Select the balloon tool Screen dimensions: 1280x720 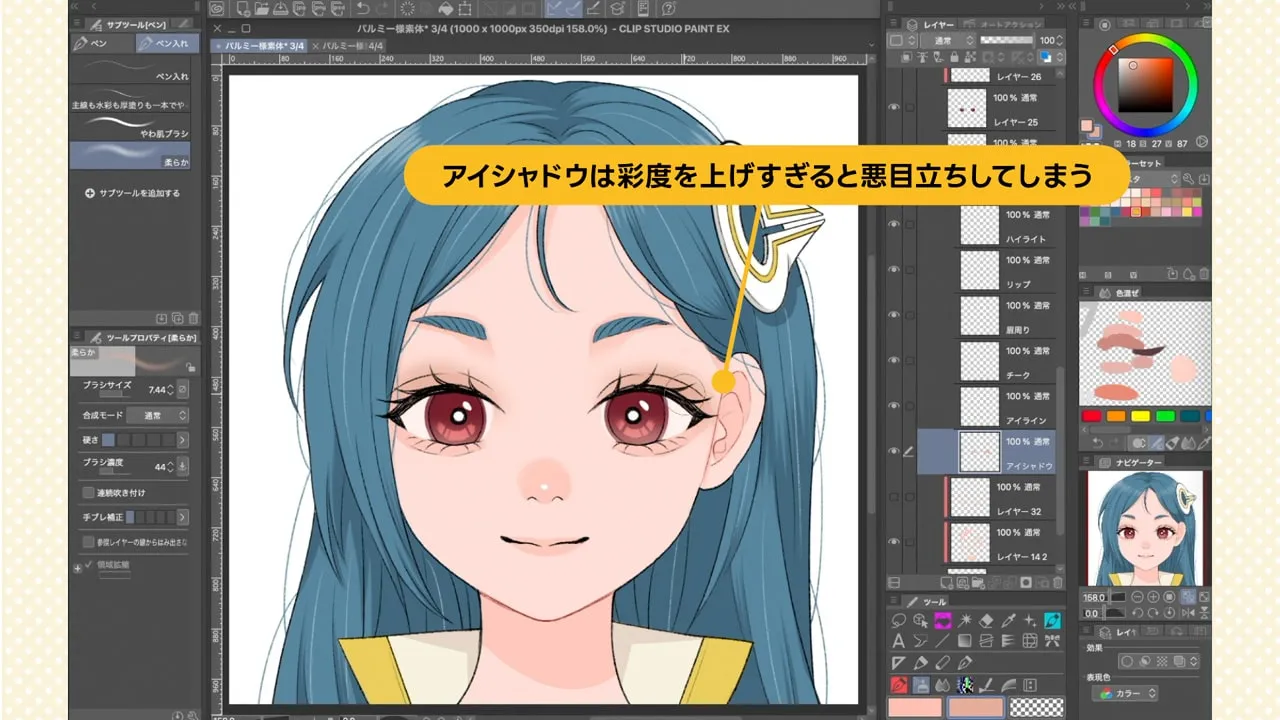click(x=920, y=641)
